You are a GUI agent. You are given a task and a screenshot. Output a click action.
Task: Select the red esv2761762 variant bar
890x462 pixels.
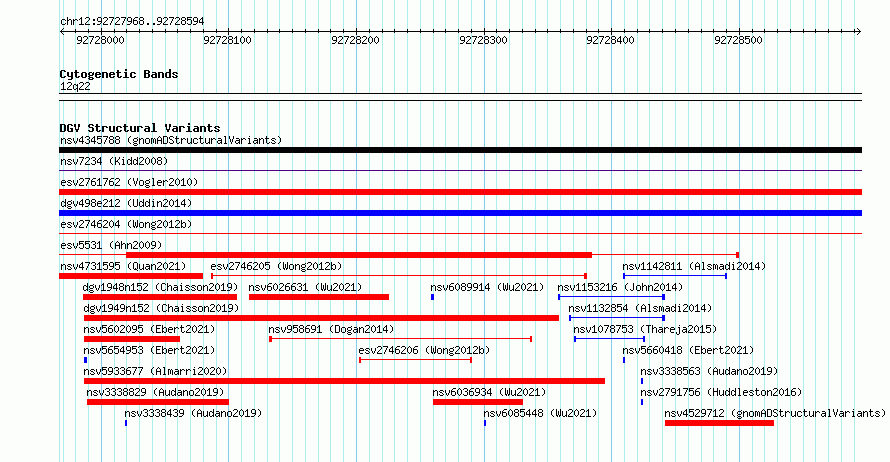tap(460, 192)
